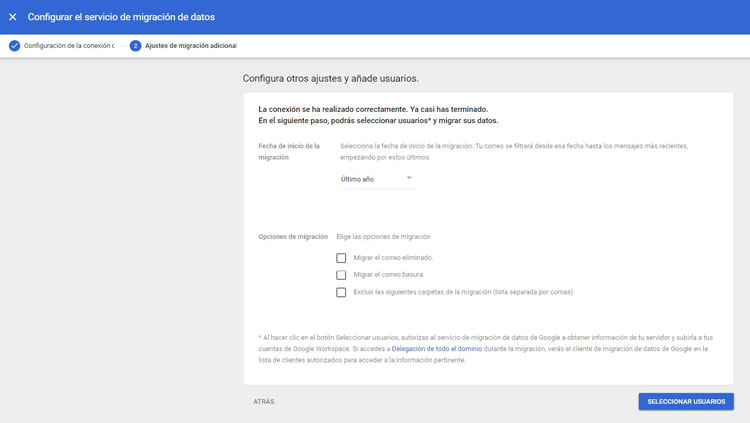This screenshot has height=423, width=750.
Task: Click the 'Configurar el servicio de migración' title
Action: click(121, 17)
